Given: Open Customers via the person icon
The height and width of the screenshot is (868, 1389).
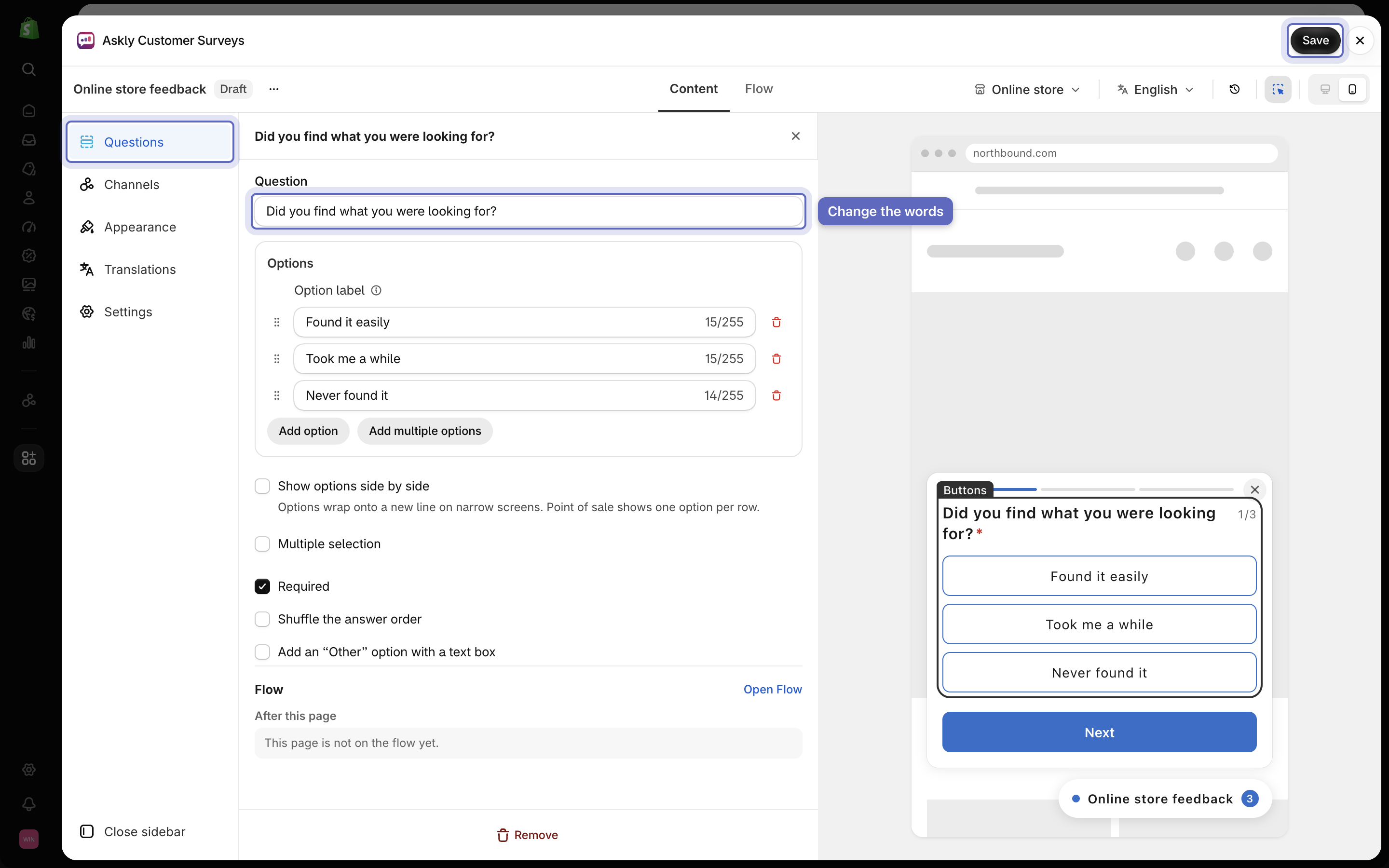Looking at the screenshot, I should pyautogui.click(x=29, y=198).
